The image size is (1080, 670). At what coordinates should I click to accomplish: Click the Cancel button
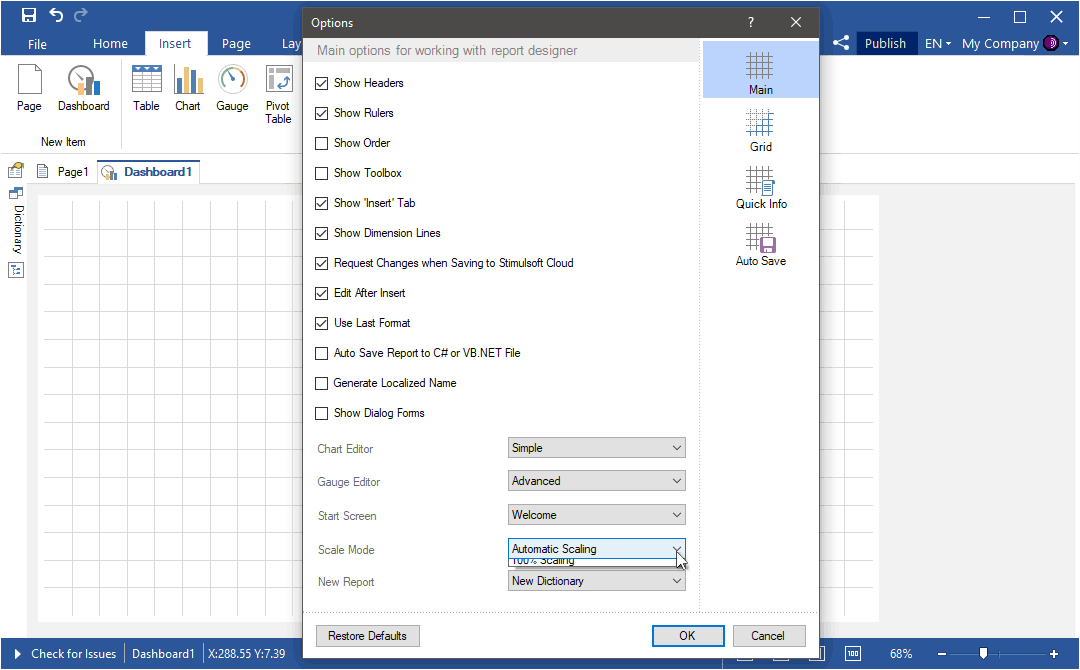coord(768,636)
